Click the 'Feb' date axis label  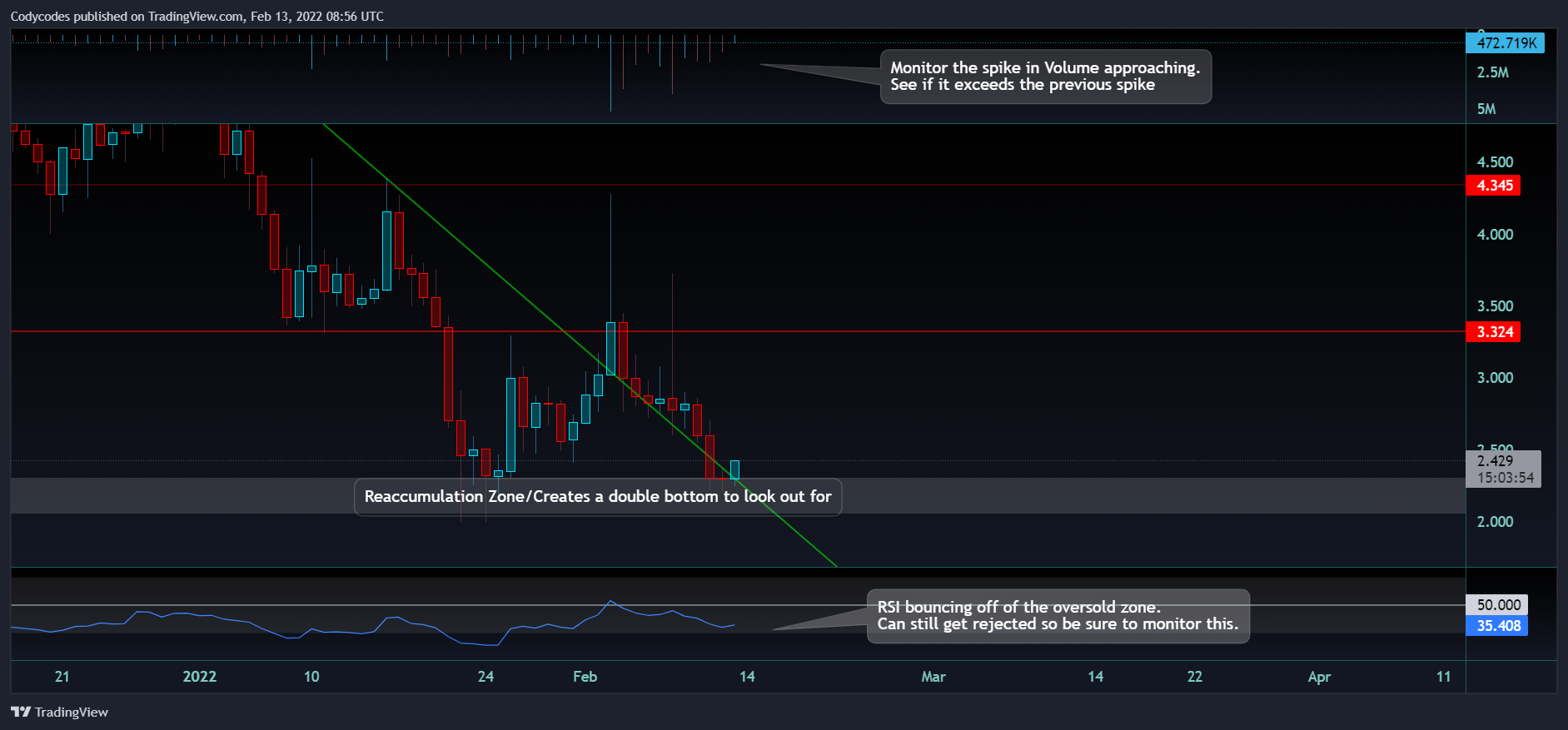585,677
